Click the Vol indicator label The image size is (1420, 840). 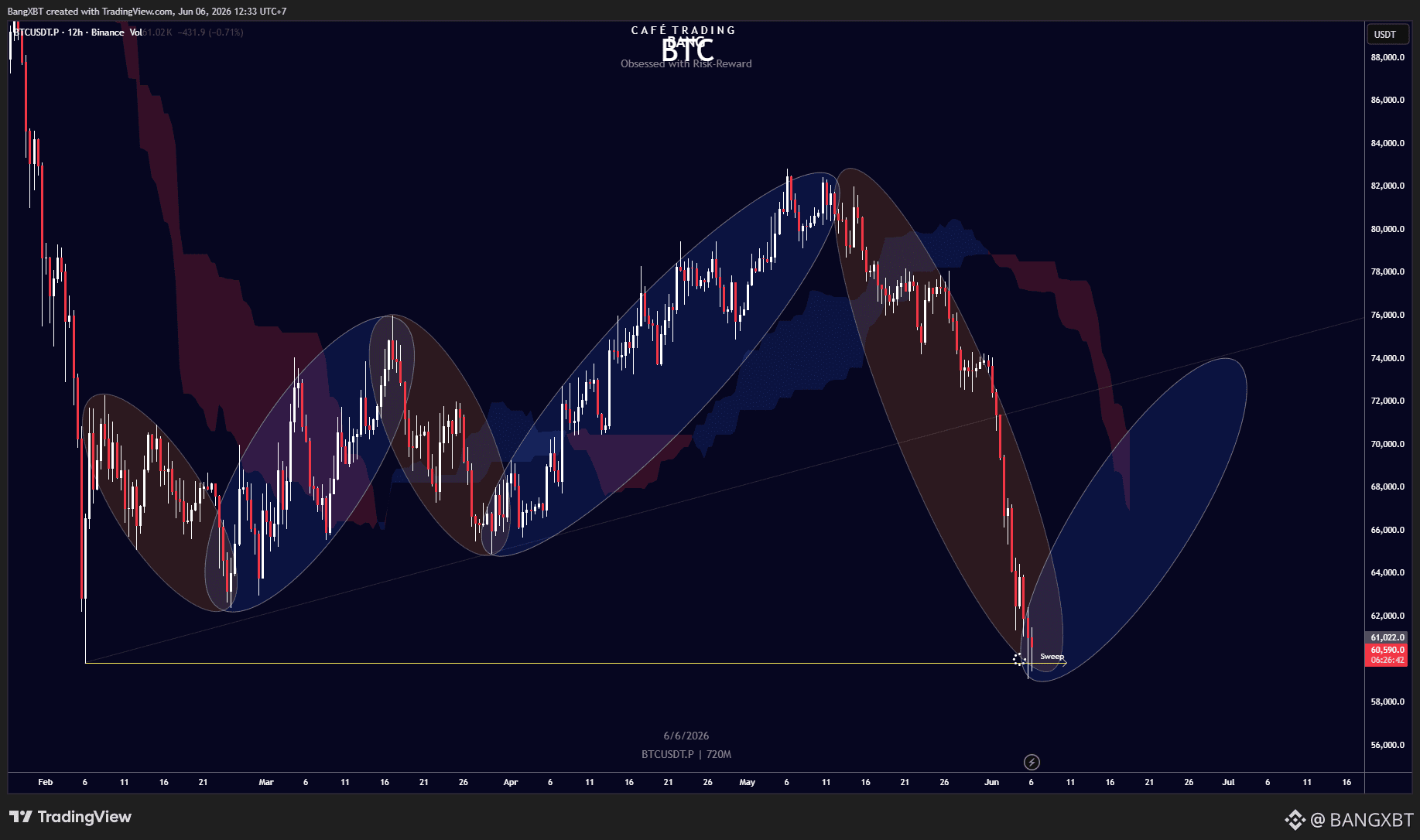[135, 32]
